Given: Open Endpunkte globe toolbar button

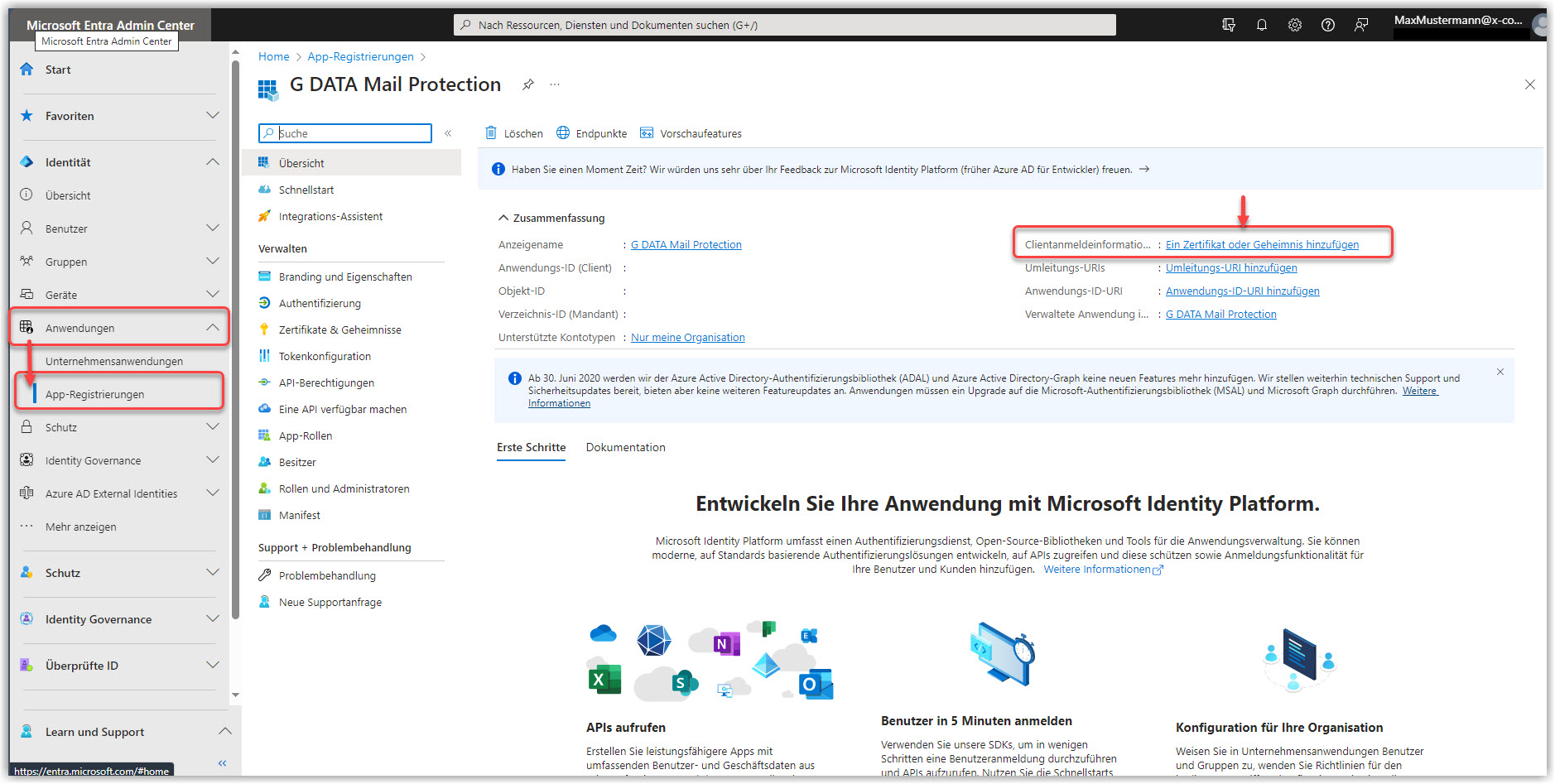Looking at the screenshot, I should tap(592, 133).
